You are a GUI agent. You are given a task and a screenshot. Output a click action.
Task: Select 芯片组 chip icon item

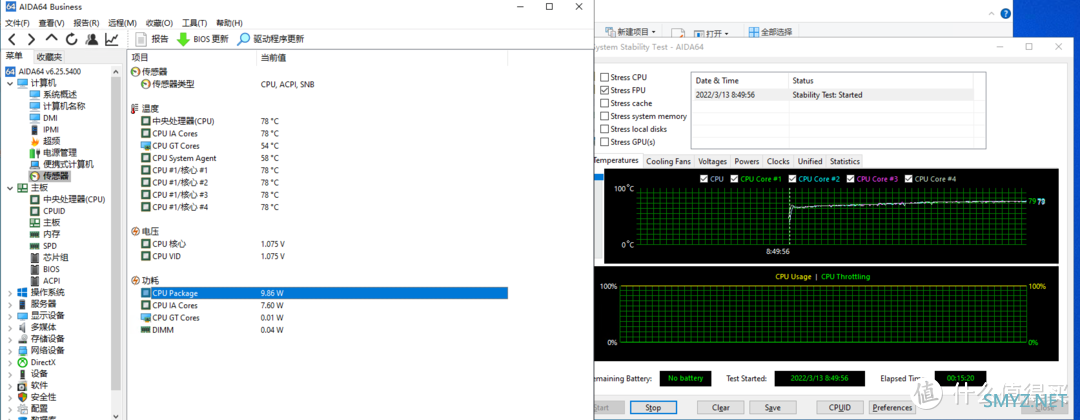tap(49, 258)
